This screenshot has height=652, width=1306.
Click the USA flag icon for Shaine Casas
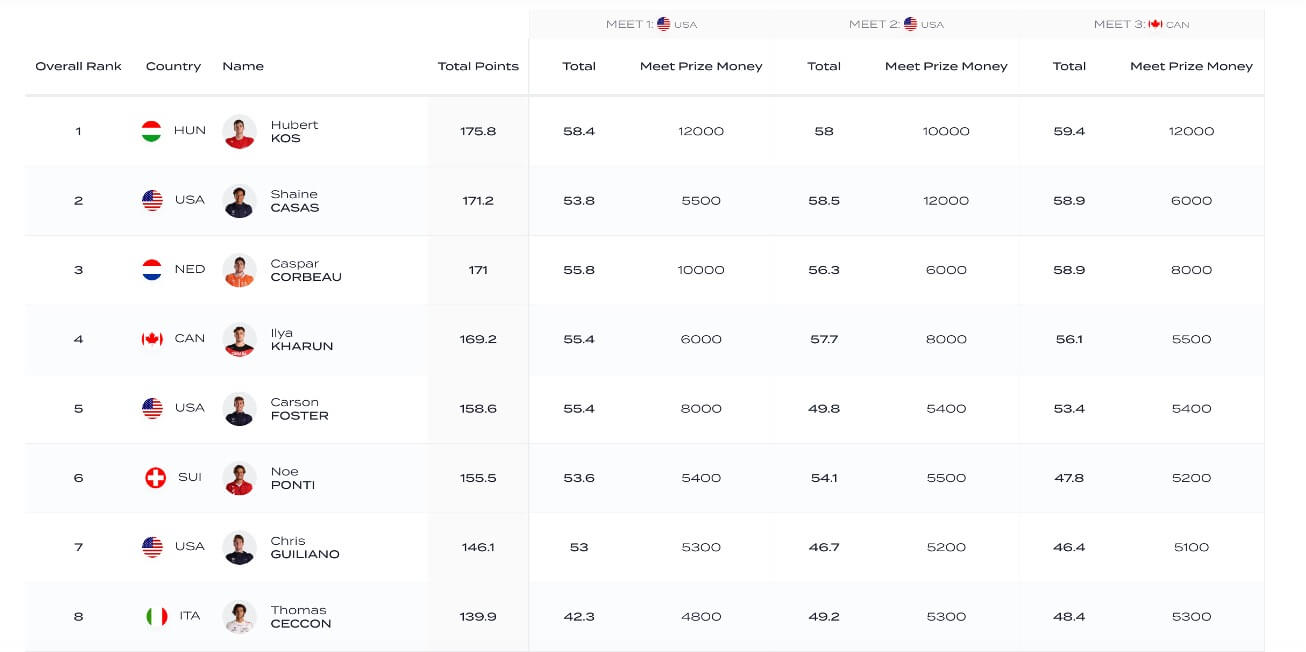(152, 200)
